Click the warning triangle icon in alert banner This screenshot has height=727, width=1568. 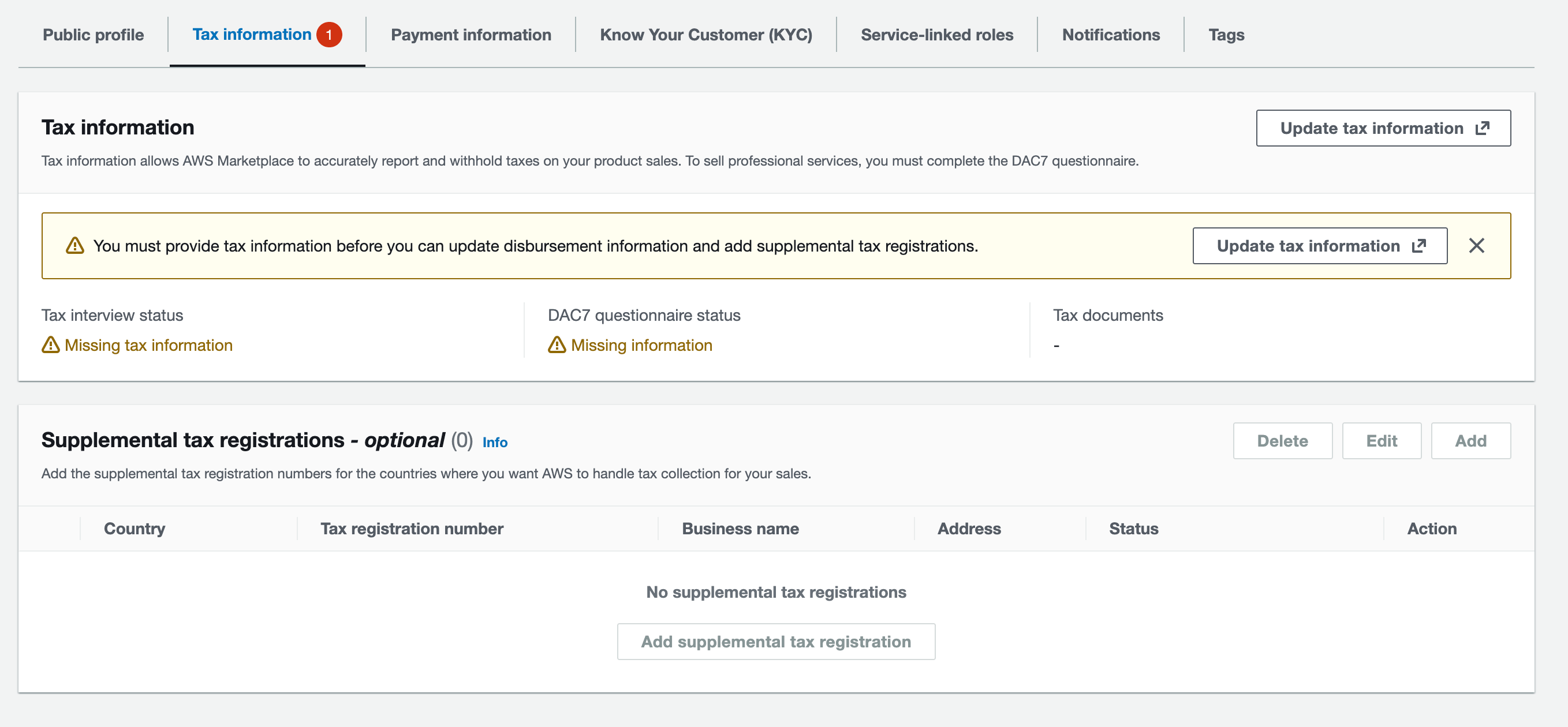75,246
